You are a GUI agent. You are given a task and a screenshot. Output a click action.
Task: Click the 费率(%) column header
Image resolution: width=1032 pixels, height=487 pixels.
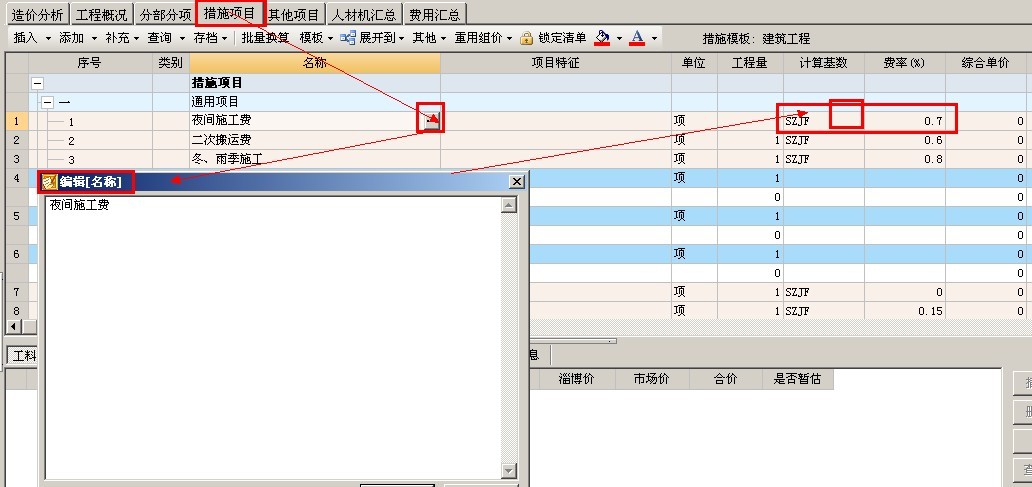(x=905, y=63)
